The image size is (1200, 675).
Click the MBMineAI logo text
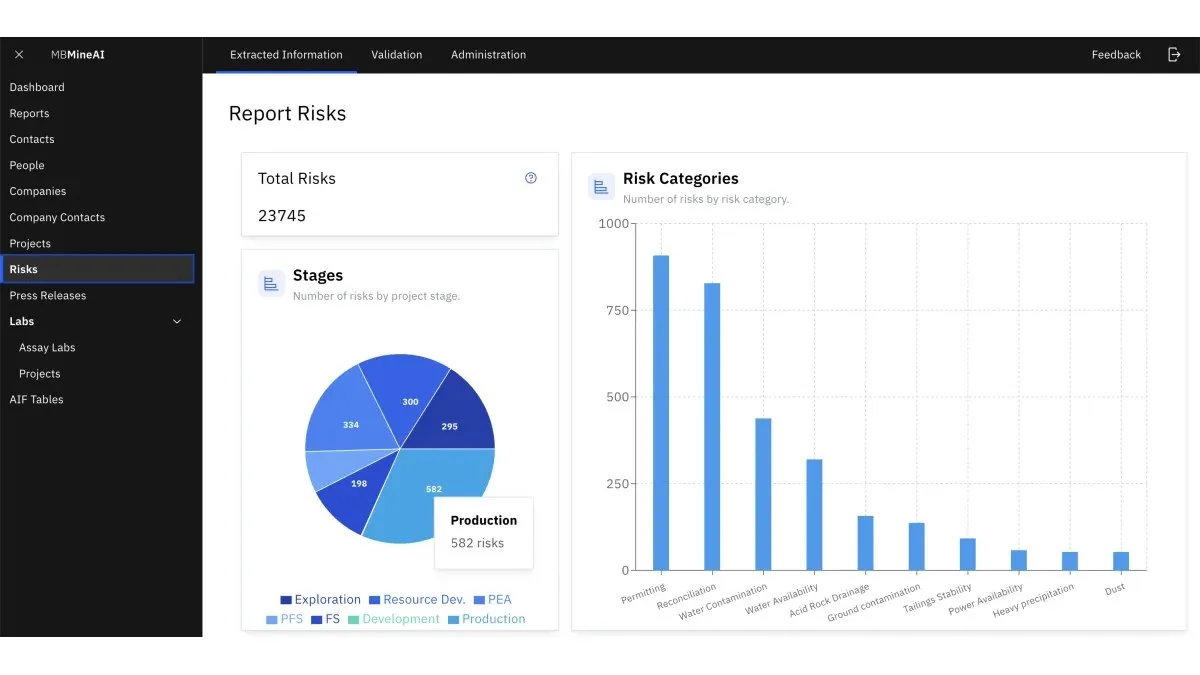(78, 55)
